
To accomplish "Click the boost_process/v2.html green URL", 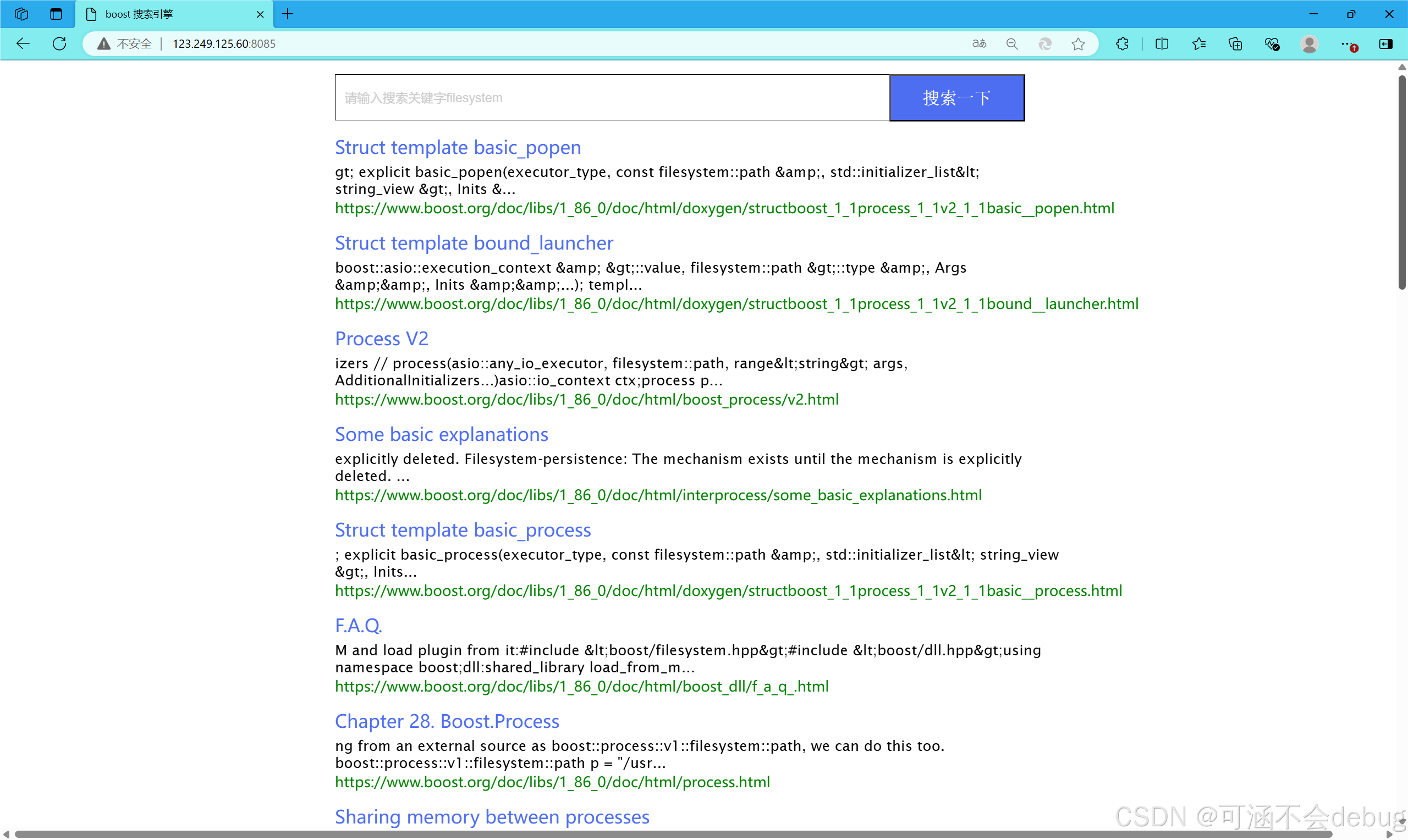I will pyautogui.click(x=587, y=400).
